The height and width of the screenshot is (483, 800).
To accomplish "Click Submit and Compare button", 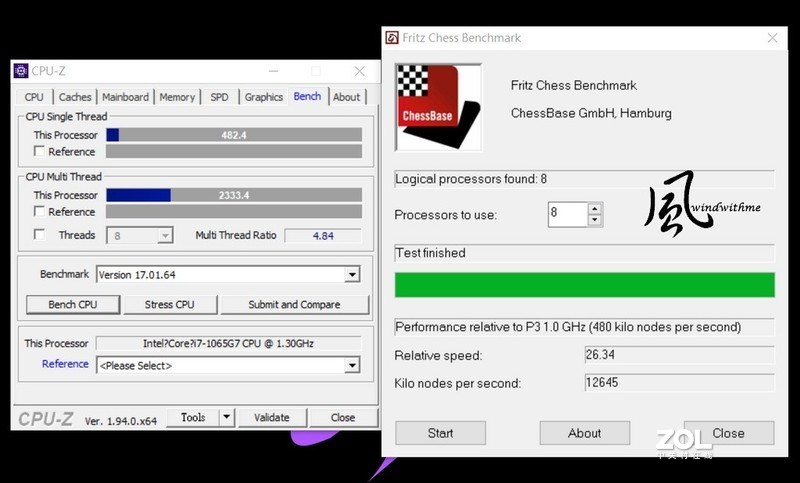I will [294, 304].
